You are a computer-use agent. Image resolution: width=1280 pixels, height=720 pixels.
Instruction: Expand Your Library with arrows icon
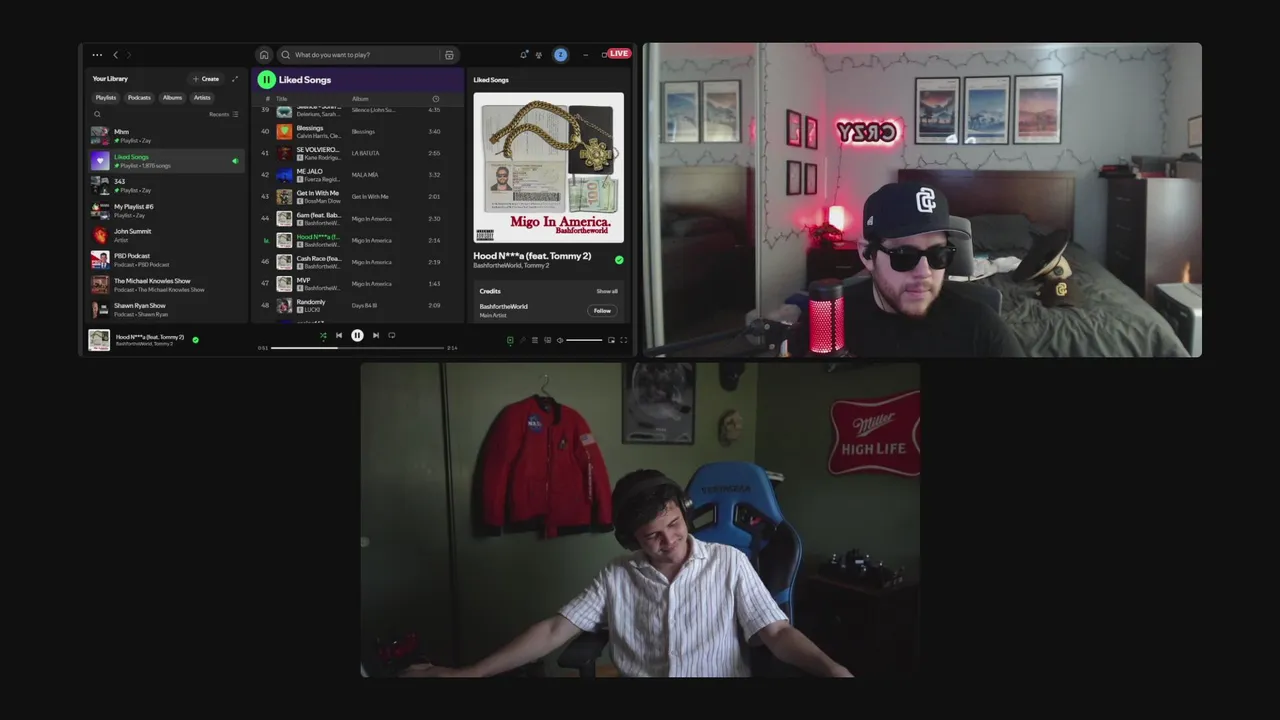coord(235,79)
